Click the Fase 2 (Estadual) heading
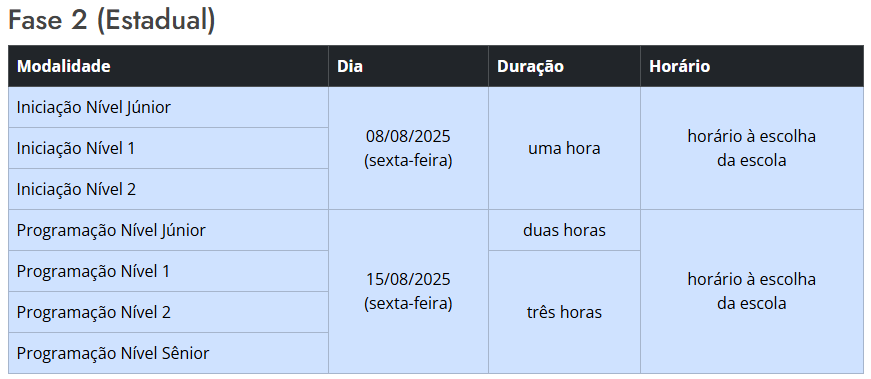The height and width of the screenshot is (379, 871). click(112, 21)
